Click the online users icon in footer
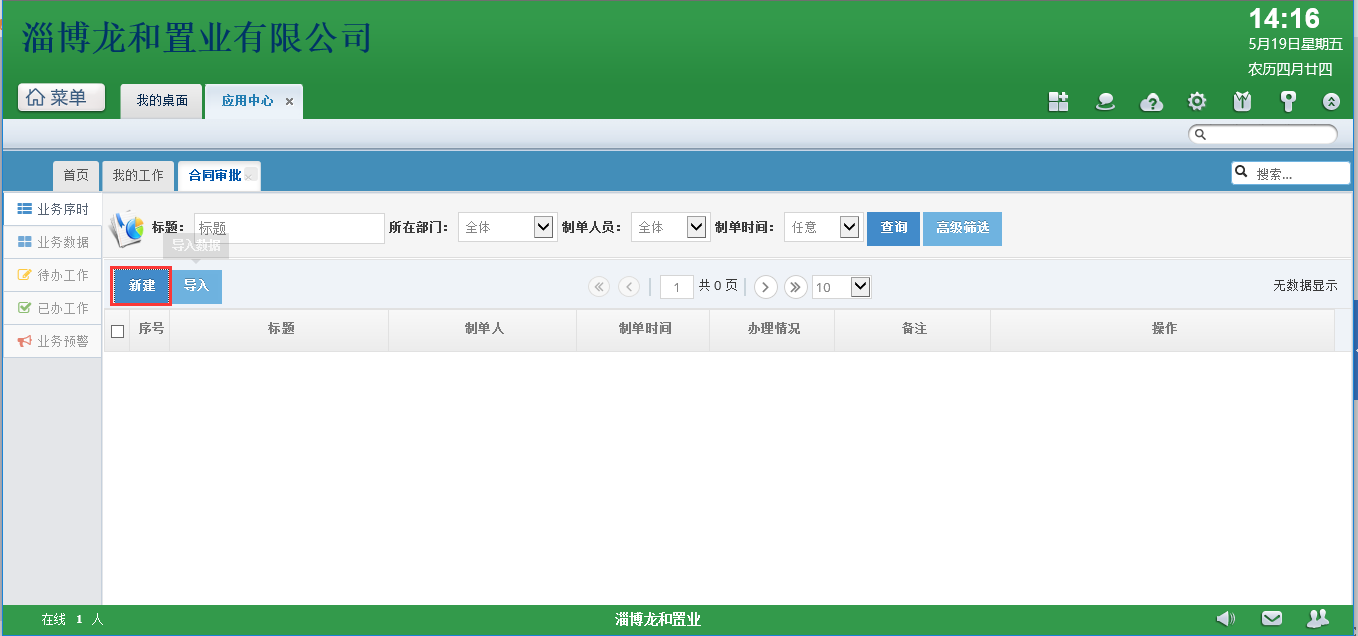This screenshot has height=636, width=1358. click(1318, 619)
